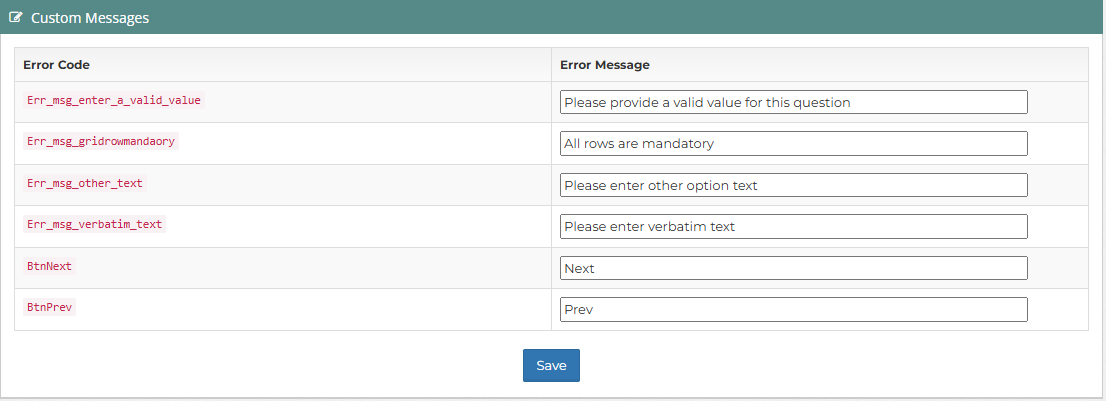Focus the 'All rows are mandatory' input box
The height and width of the screenshot is (401, 1106).
(794, 144)
